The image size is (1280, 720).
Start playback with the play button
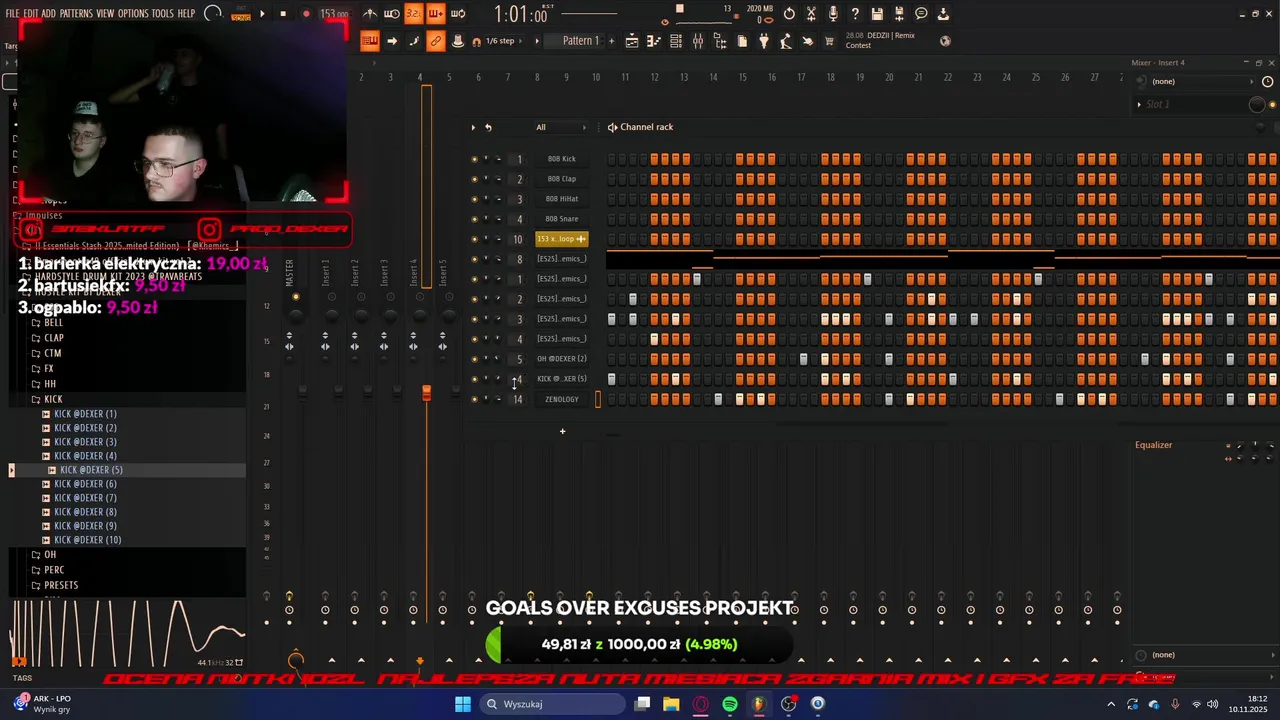pyautogui.click(x=262, y=14)
